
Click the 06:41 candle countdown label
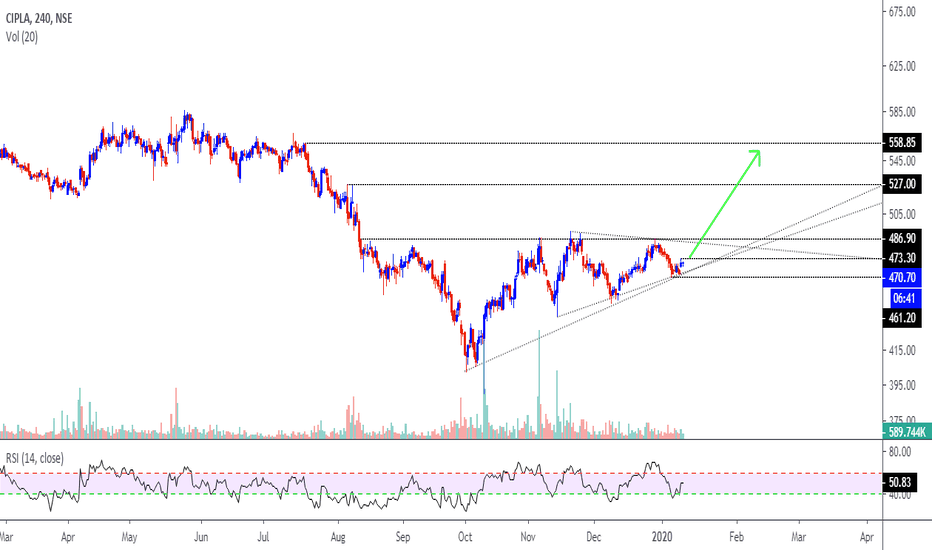pyautogui.click(x=903, y=298)
